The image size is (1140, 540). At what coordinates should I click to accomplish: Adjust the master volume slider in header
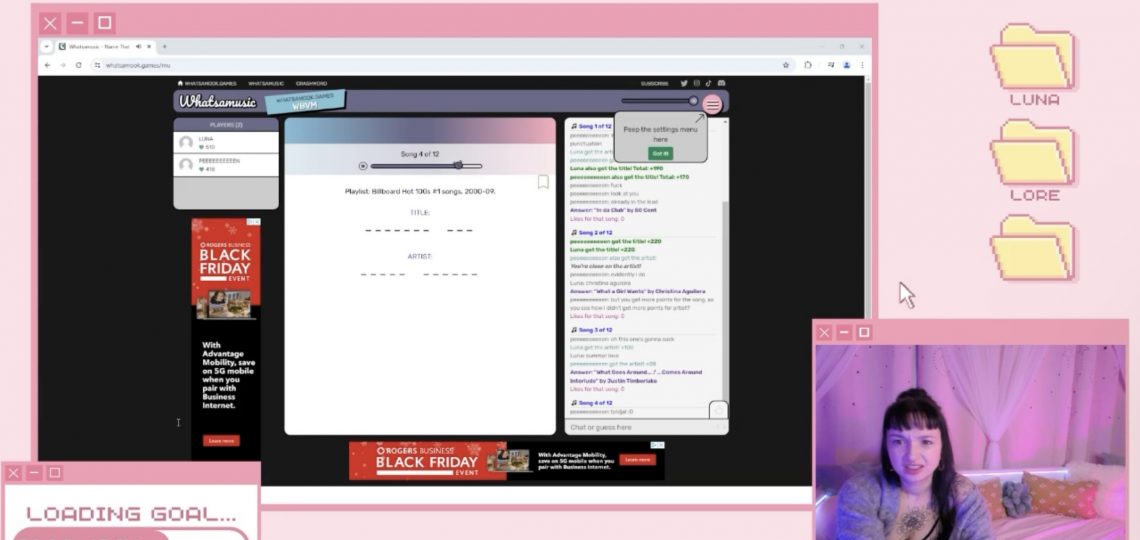click(x=692, y=100)
